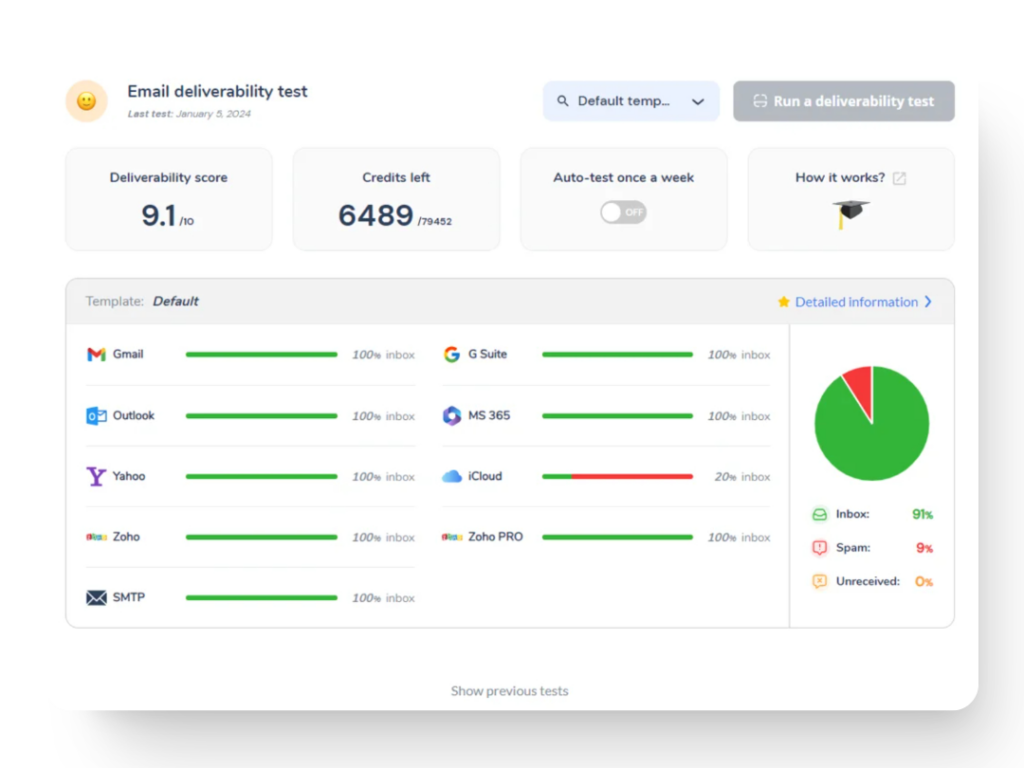Click the Yahoo inbox progress bar
The image size is (1024, 768).
261,477
